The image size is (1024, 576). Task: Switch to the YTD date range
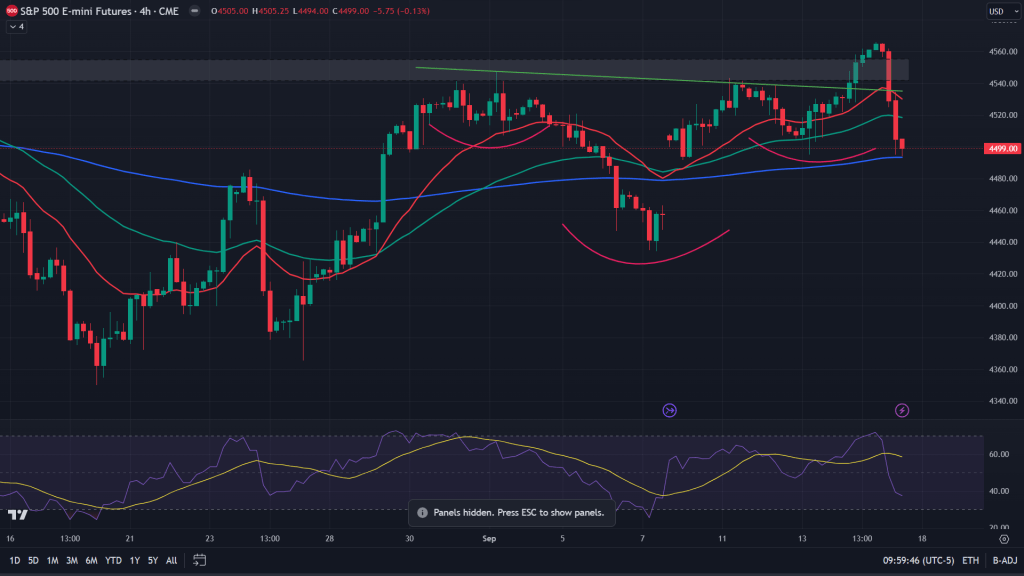[112, 560]
